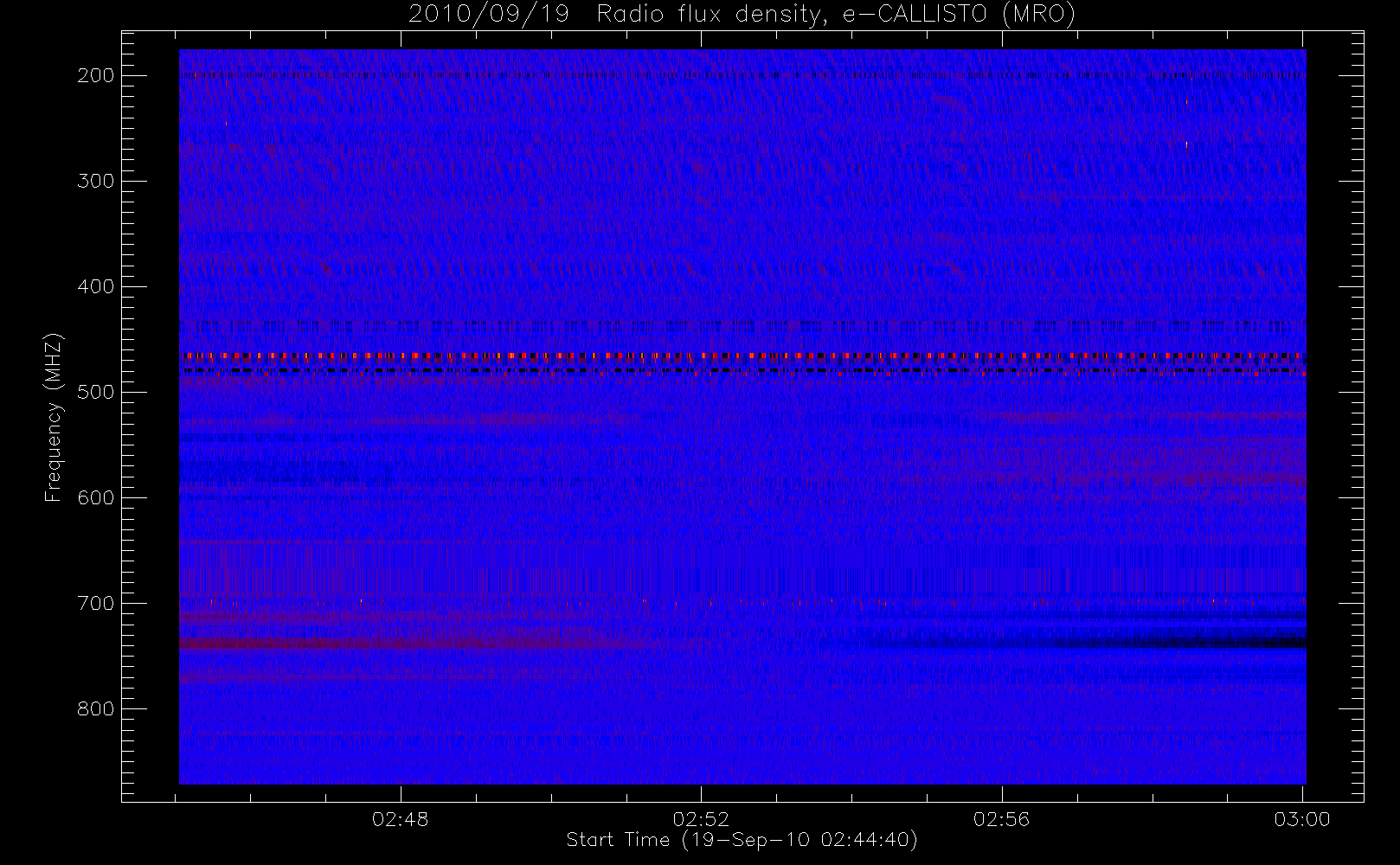Image resolution: width=1400 pixels, height=865 pixels.
Task: Click the 300 frequency tick label
Action: tap(96, 181)
